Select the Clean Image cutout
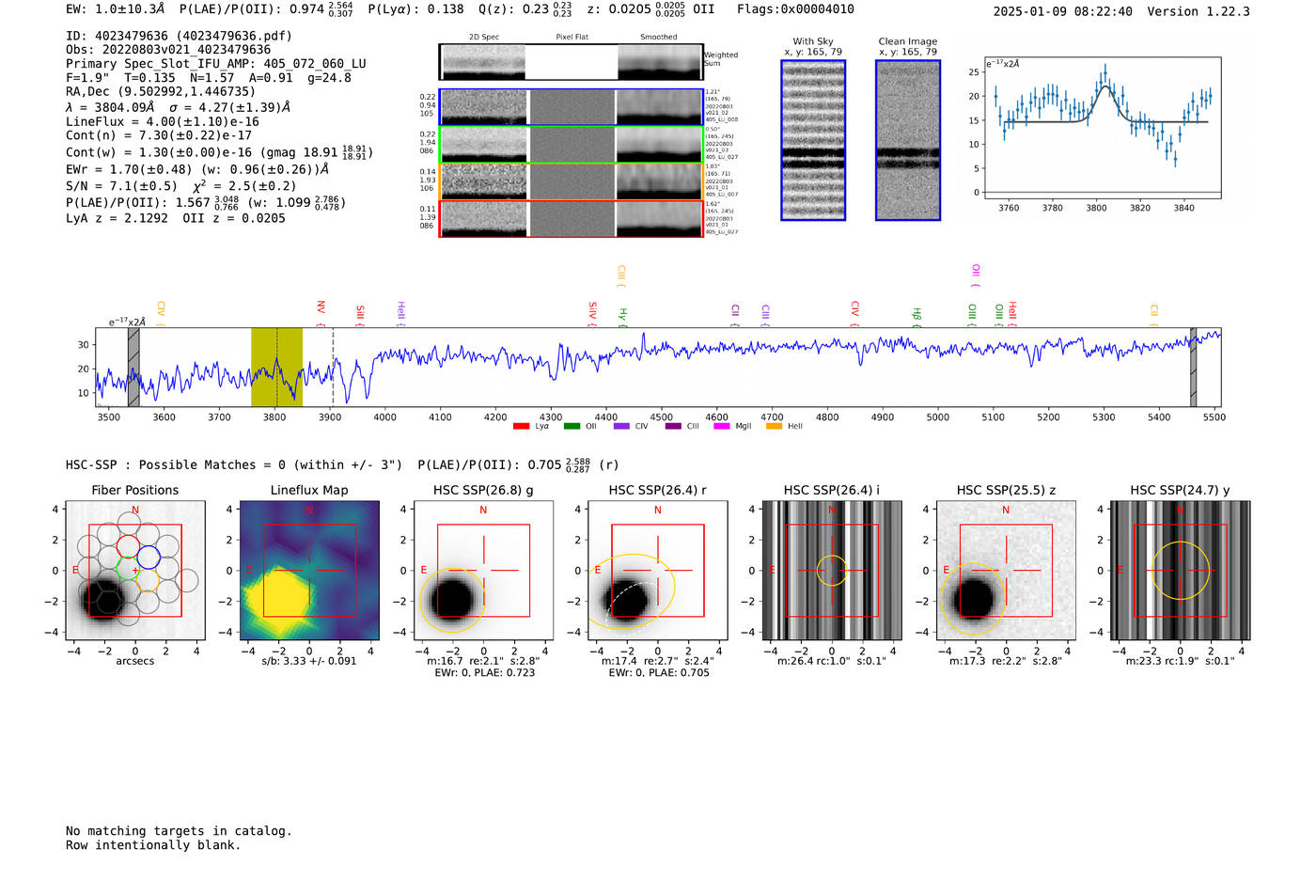 point(908,140)
